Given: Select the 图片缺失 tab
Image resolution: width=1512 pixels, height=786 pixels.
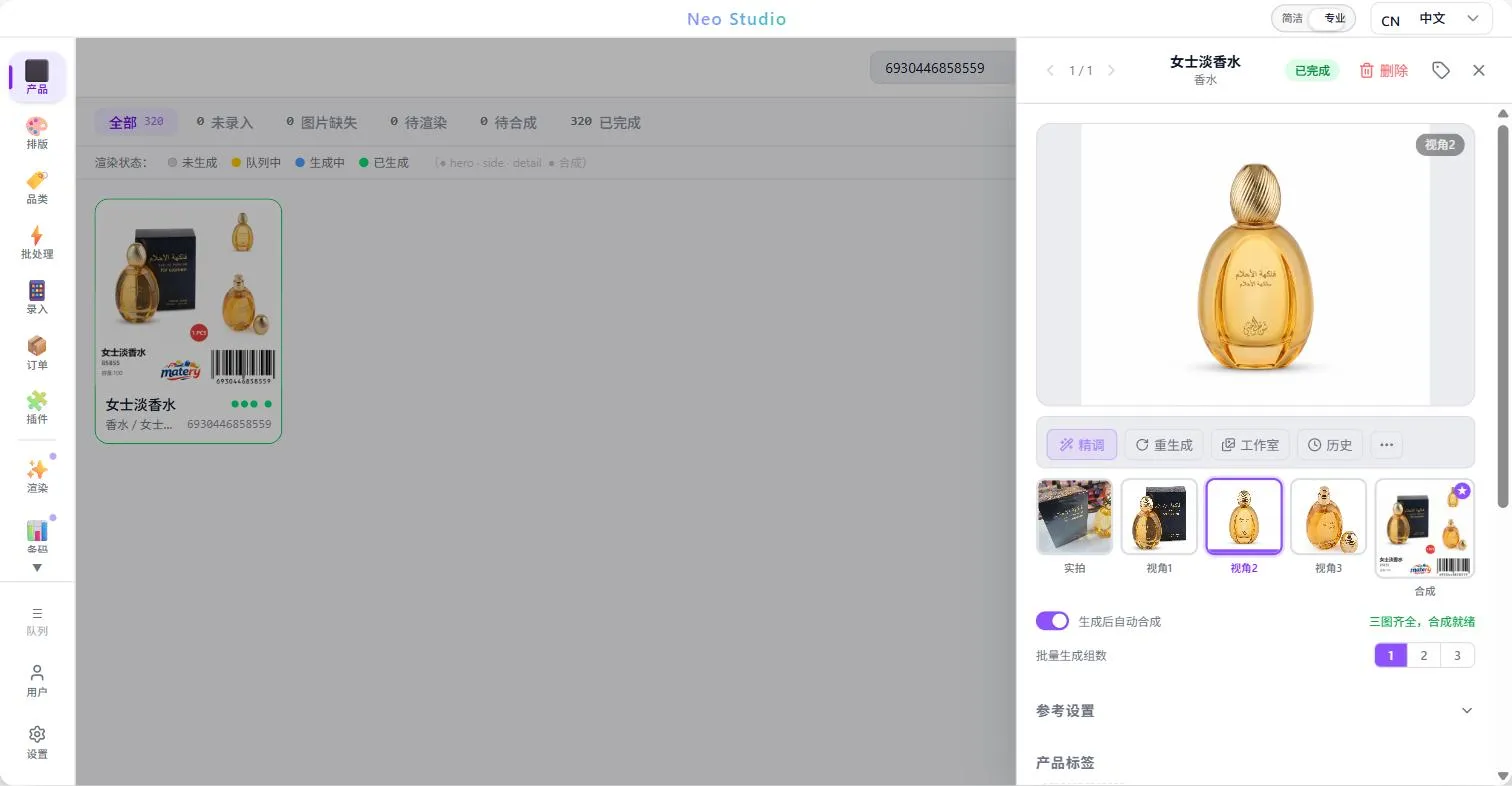Looking at the screenshot, I should (321, 122).
